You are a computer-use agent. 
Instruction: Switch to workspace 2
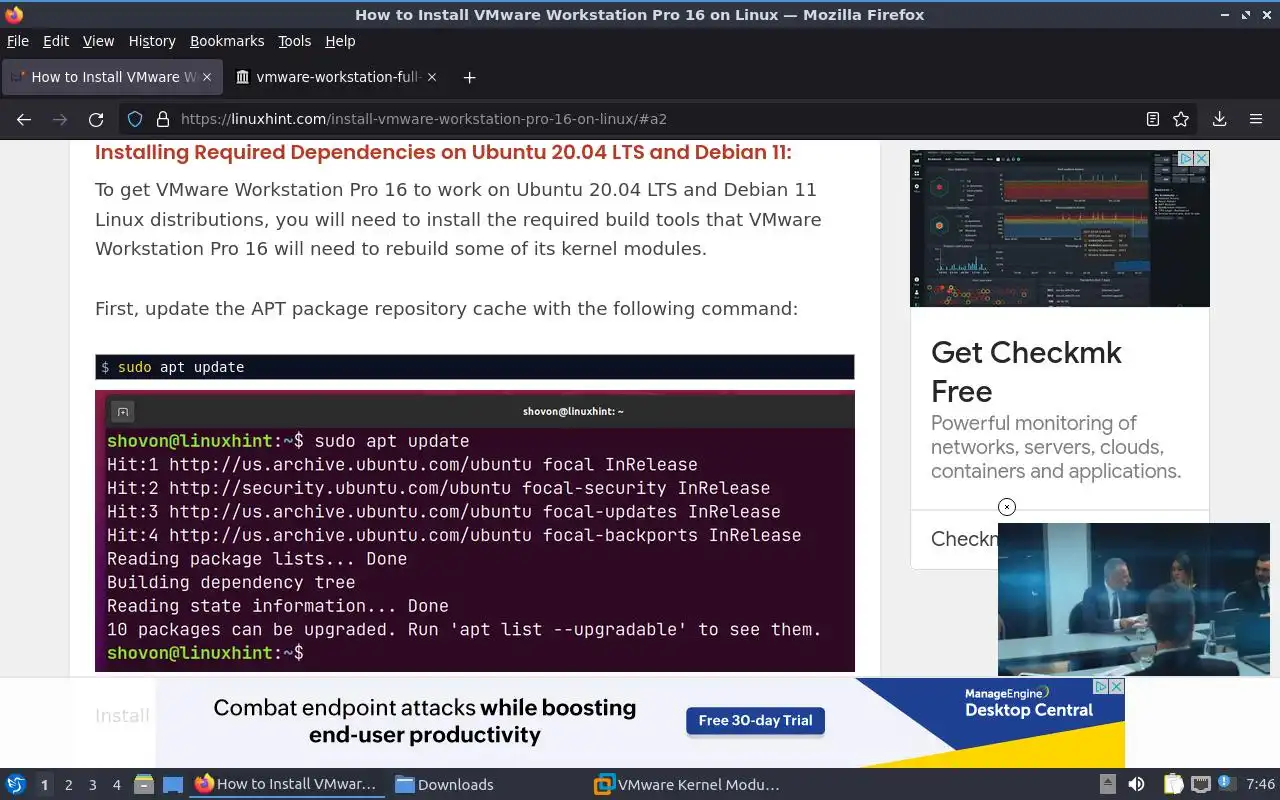click(x=69, y=785)
